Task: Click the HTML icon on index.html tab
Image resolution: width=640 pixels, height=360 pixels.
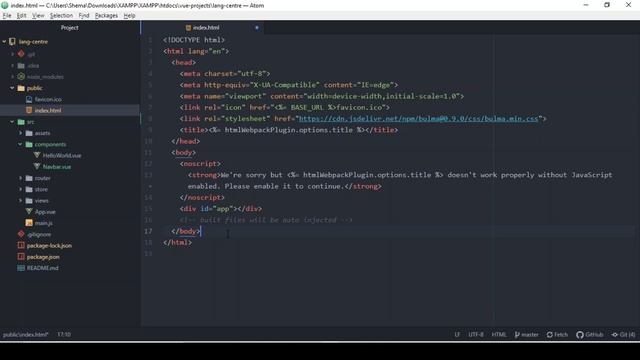Action: pyautogui.click(x=188, y=28)
